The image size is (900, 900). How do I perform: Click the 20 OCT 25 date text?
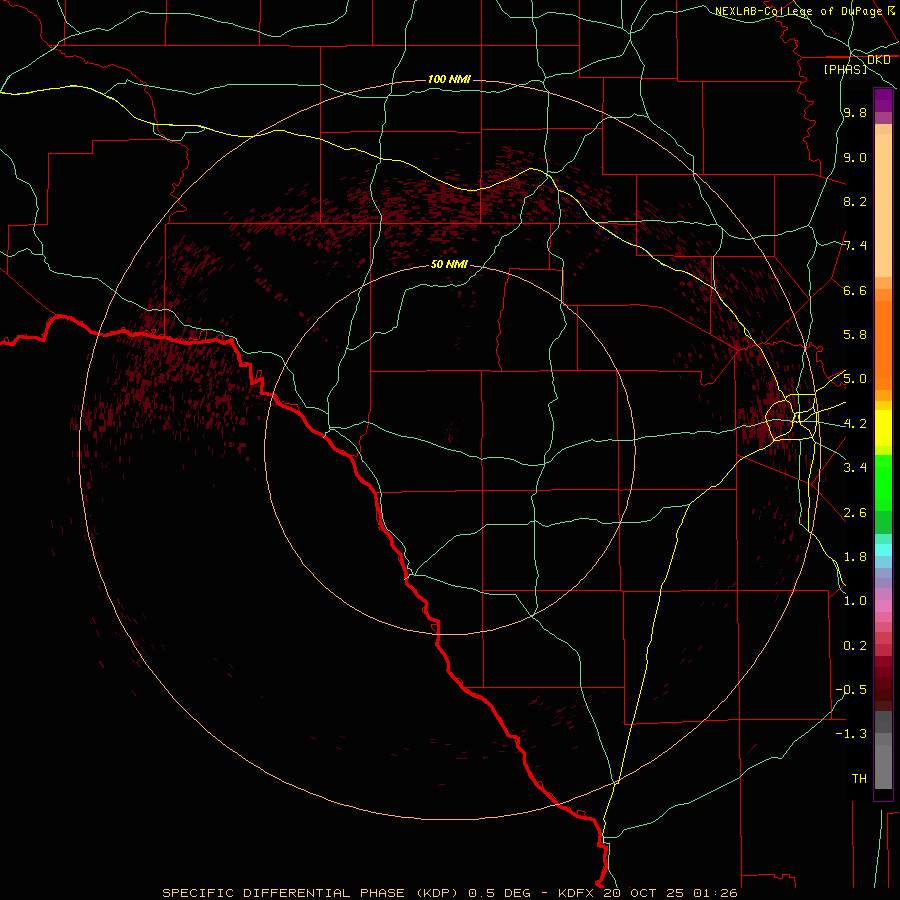pyautogui.click(x=644, y=893)
